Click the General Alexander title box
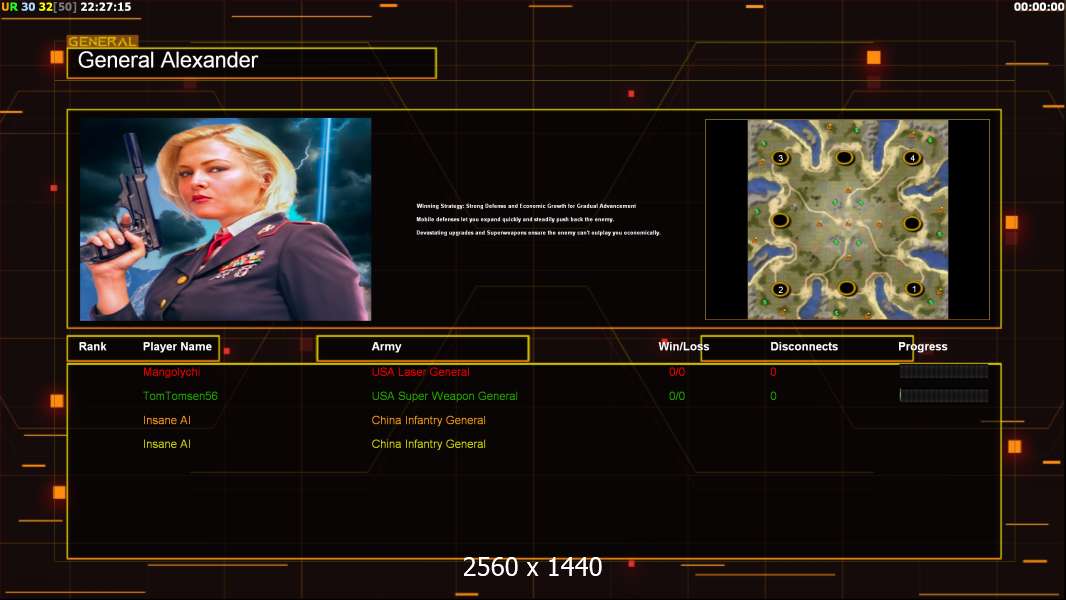This screenshot has width=1066, height=600. pyautogui.click(x=252, y=63)
